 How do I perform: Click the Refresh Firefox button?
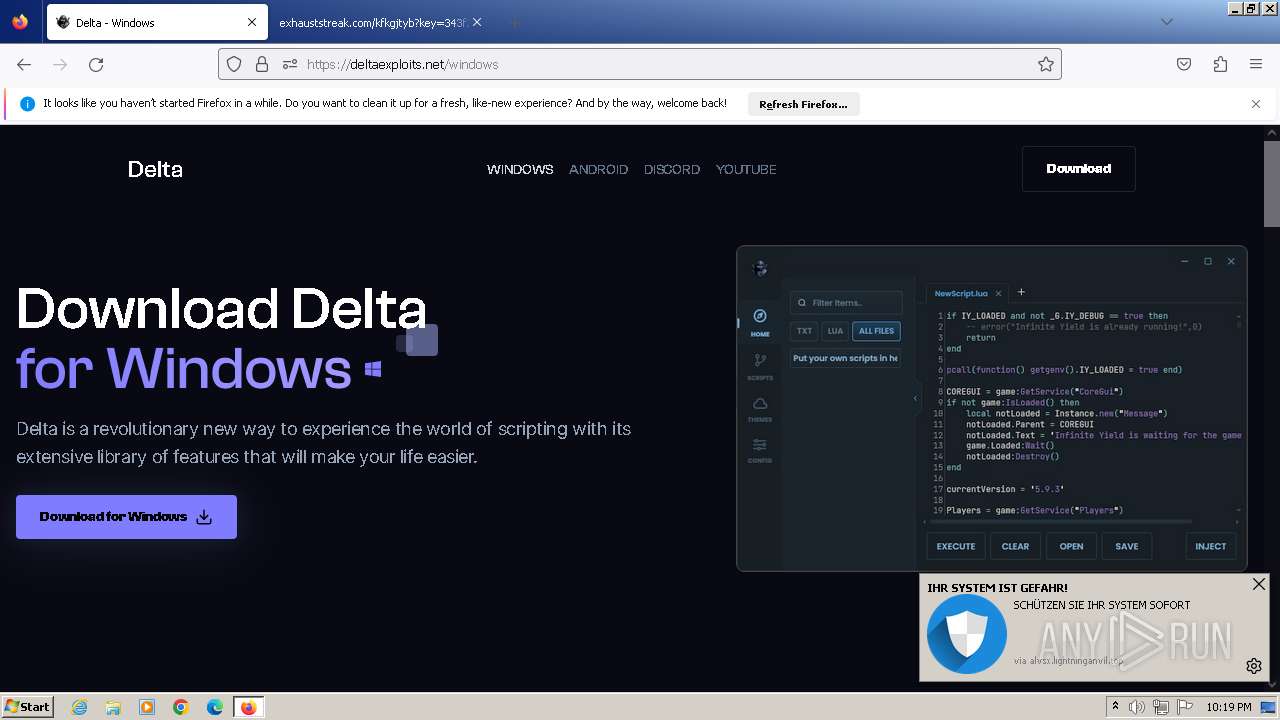(x=803, y=104)
